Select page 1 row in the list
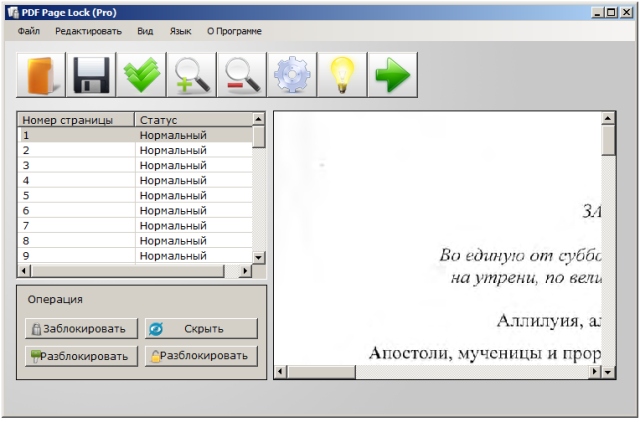This screenshot has width=640, height=422. [135, 135]
